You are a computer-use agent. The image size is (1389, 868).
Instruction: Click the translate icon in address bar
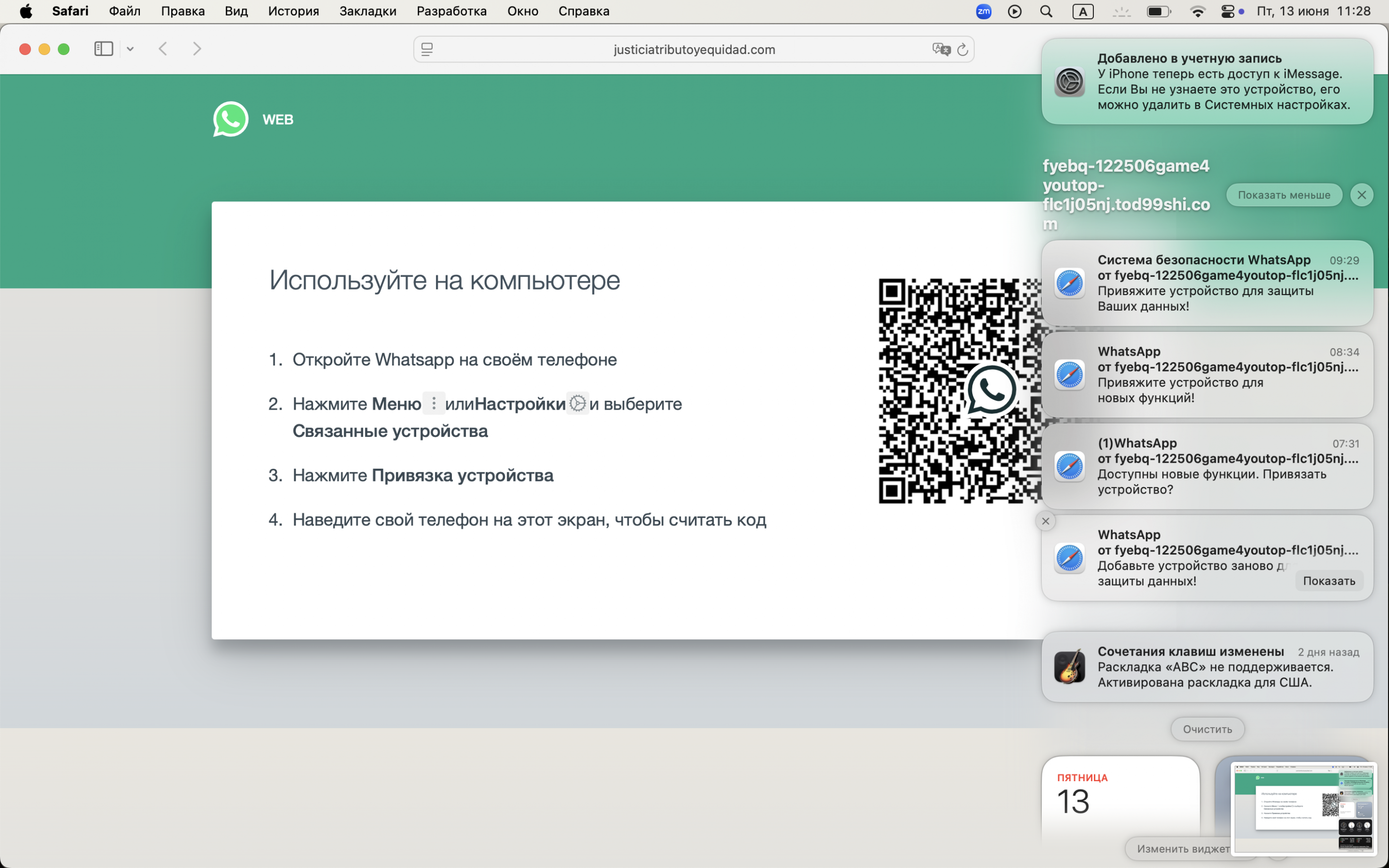[x=942, y=50]
